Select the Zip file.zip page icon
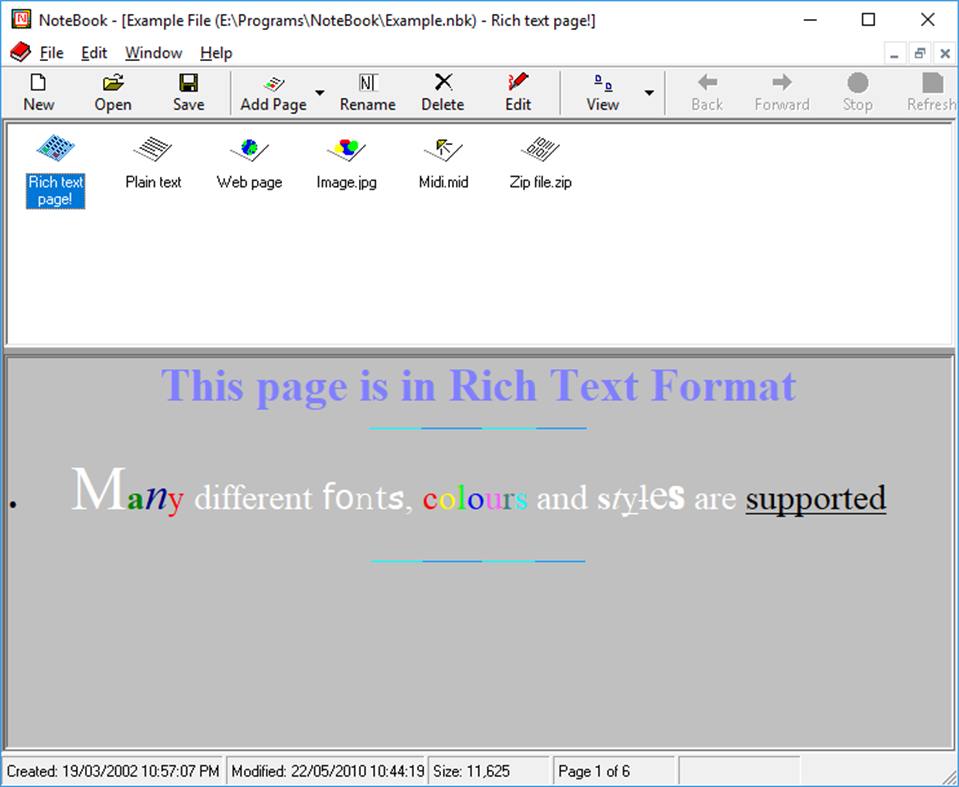Image resolution: width=959 pixels, height=787 pixels. pos(540,163)
